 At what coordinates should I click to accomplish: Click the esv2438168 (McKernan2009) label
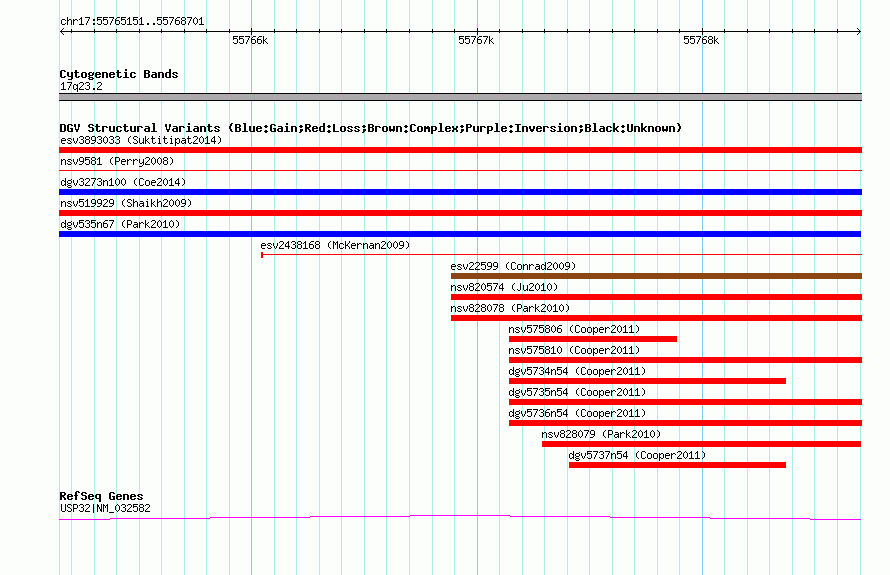pyautogui.click(x=335, y=245)
